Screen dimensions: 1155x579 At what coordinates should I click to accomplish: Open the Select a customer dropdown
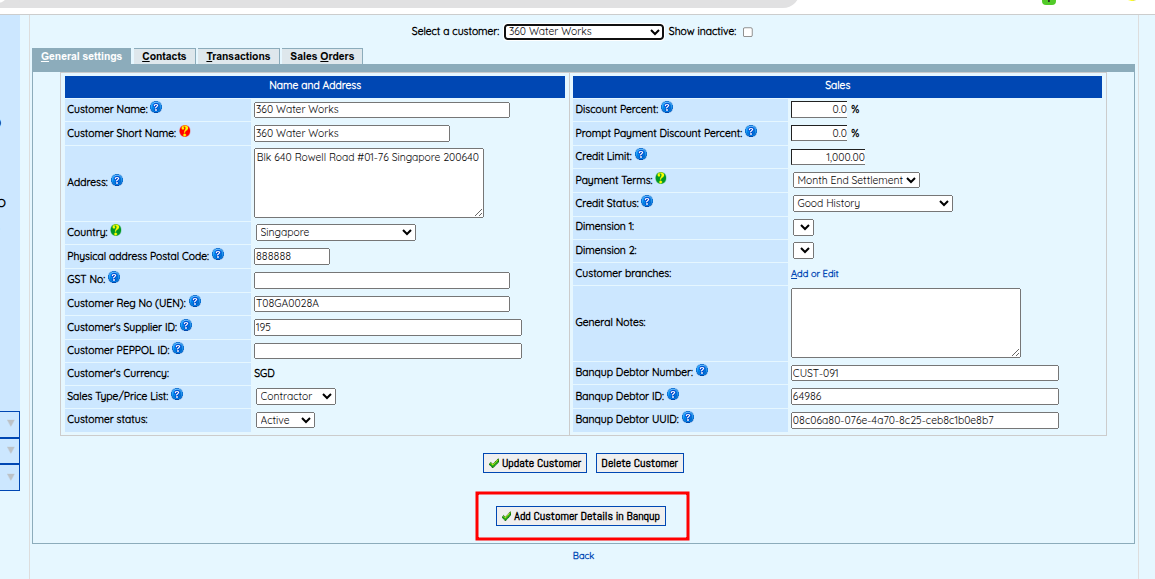coord(583,32)
